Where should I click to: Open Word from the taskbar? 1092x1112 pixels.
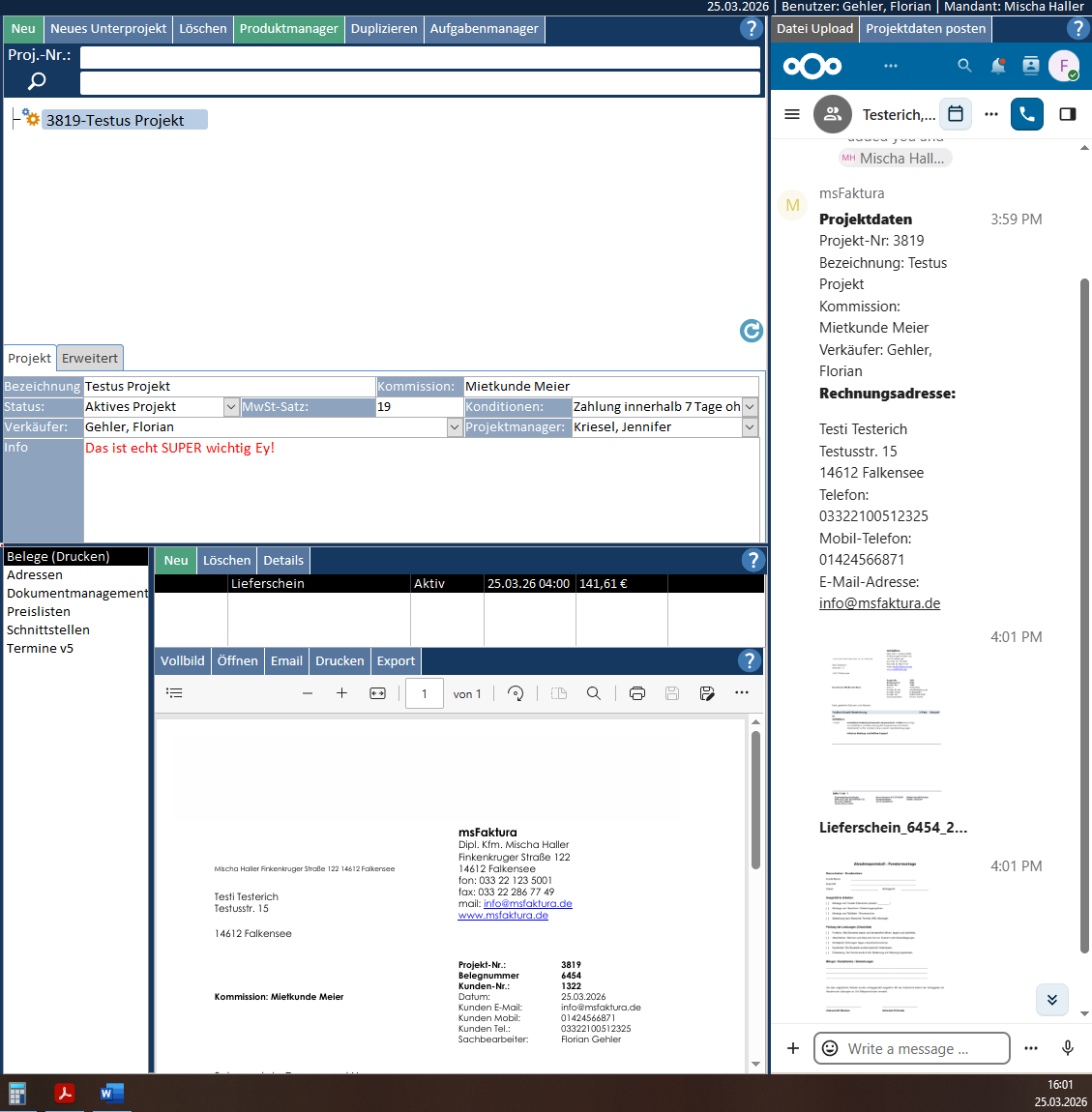click(x=112, y=1094)
